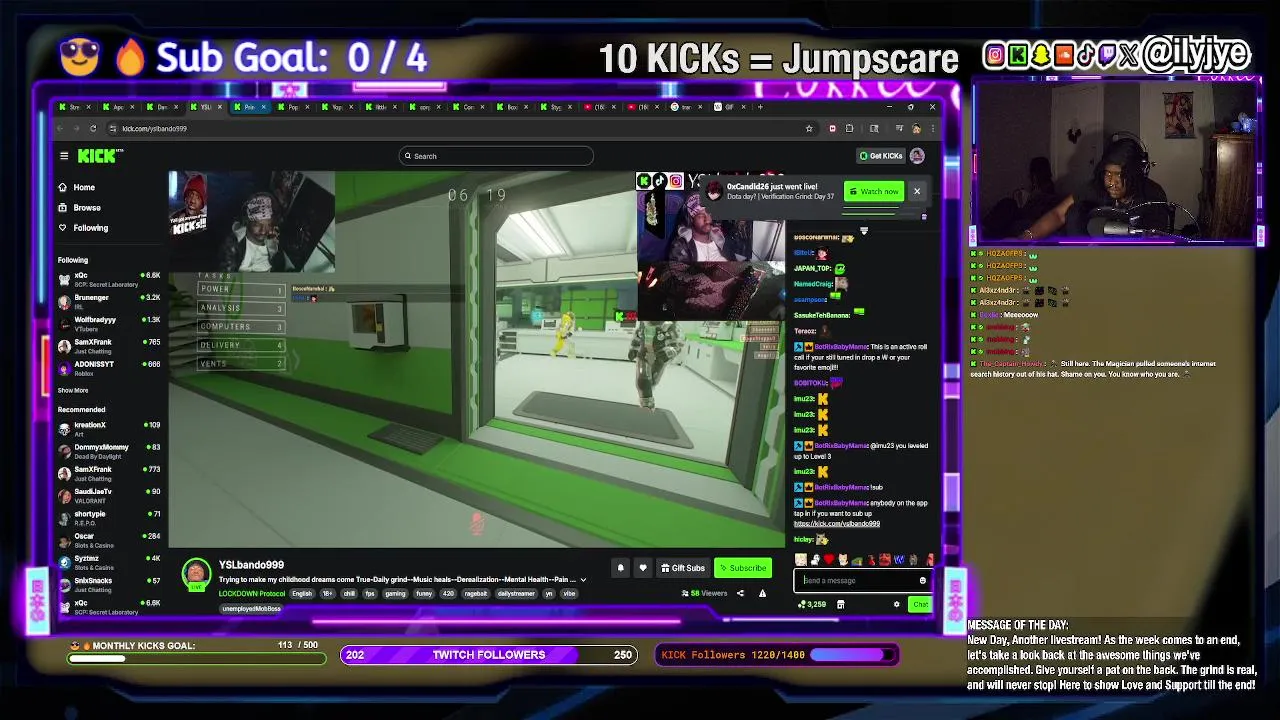Click YSLbando999 streamer avatar
The height and width of the screenshot is (720, 1280).
[x=196, y=573]
